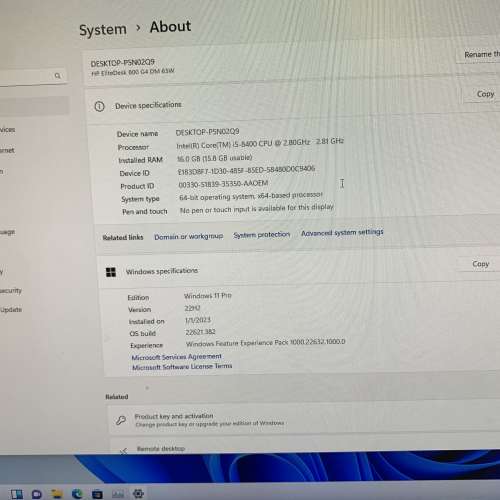Viewport: 500px width, 500px height.
Task: Click the device name value DESKTOP-P5N02Q9 in specs
Action: [207, 132]
